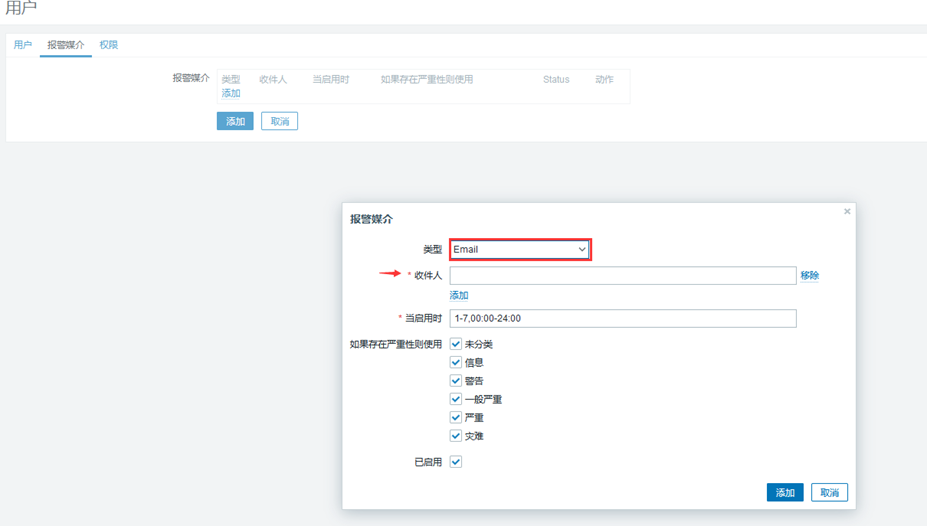Toggle the 一般严重 severity checkbox
Image resolution: width=927 pixels, height=526 pixels.
point(456,399)
